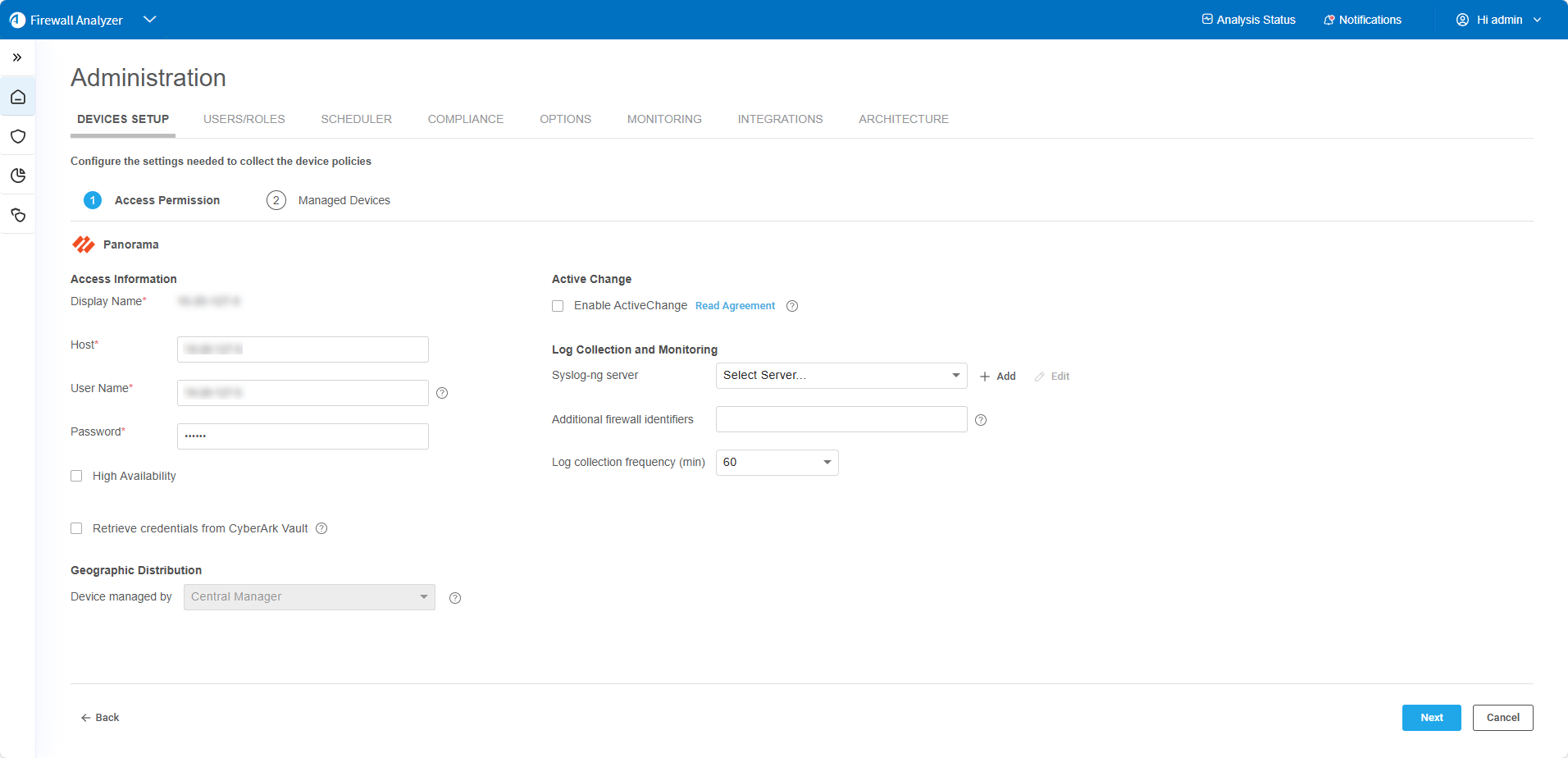Viewport: 1568px width, 758px height.
Task: Expand the left sidebar with double chevron
Action: [17, 57]
